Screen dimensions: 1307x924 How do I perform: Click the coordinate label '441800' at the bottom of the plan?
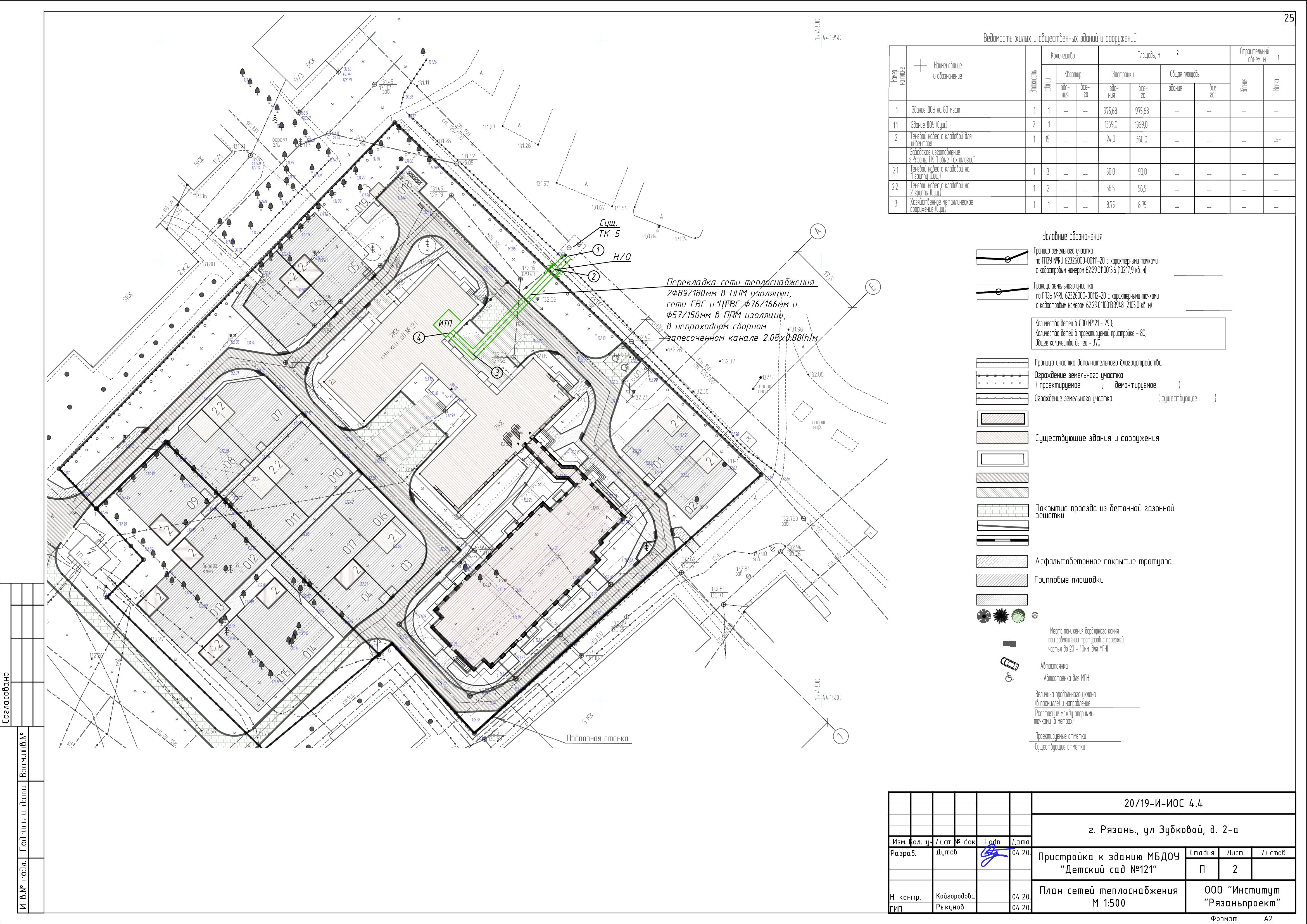832,697
